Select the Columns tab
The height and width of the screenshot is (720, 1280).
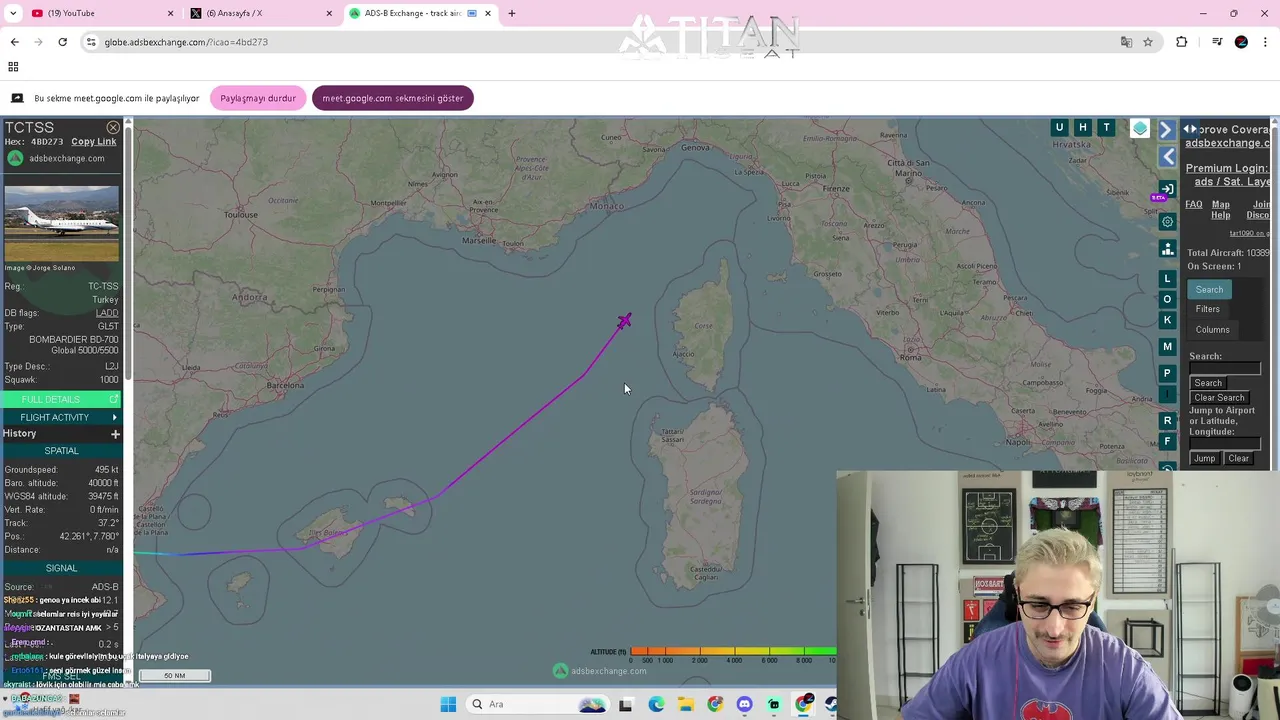coord(1212,330)
